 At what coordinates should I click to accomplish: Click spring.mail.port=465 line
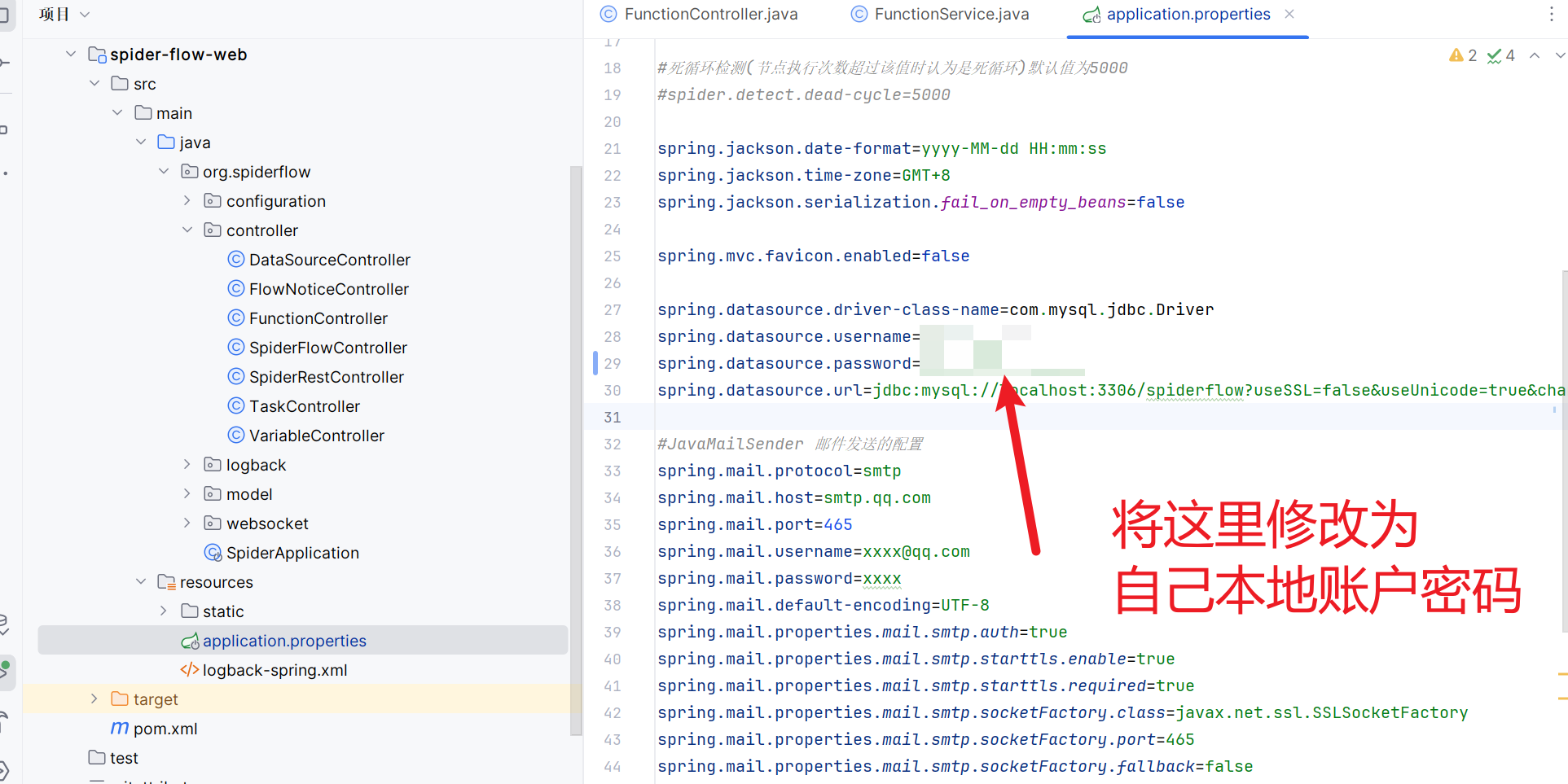coord(755,525)
